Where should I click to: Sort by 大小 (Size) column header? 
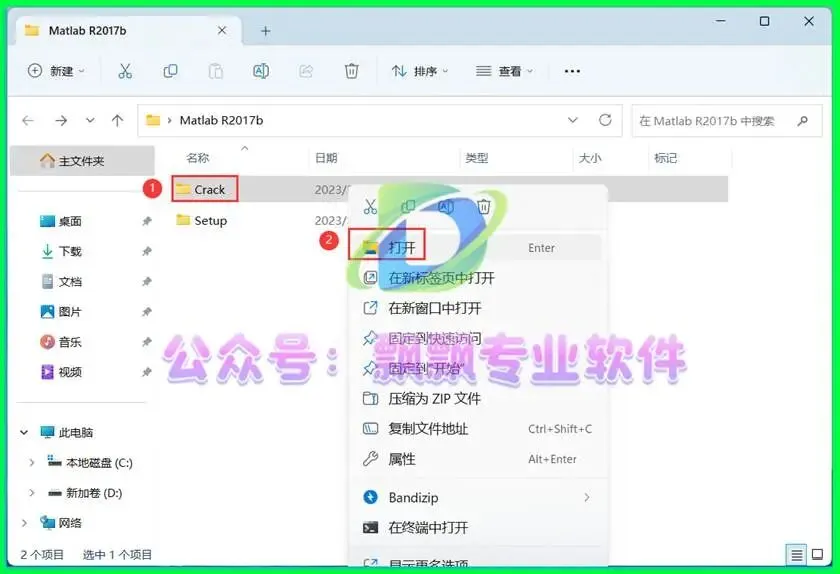(x=590, y=158)
